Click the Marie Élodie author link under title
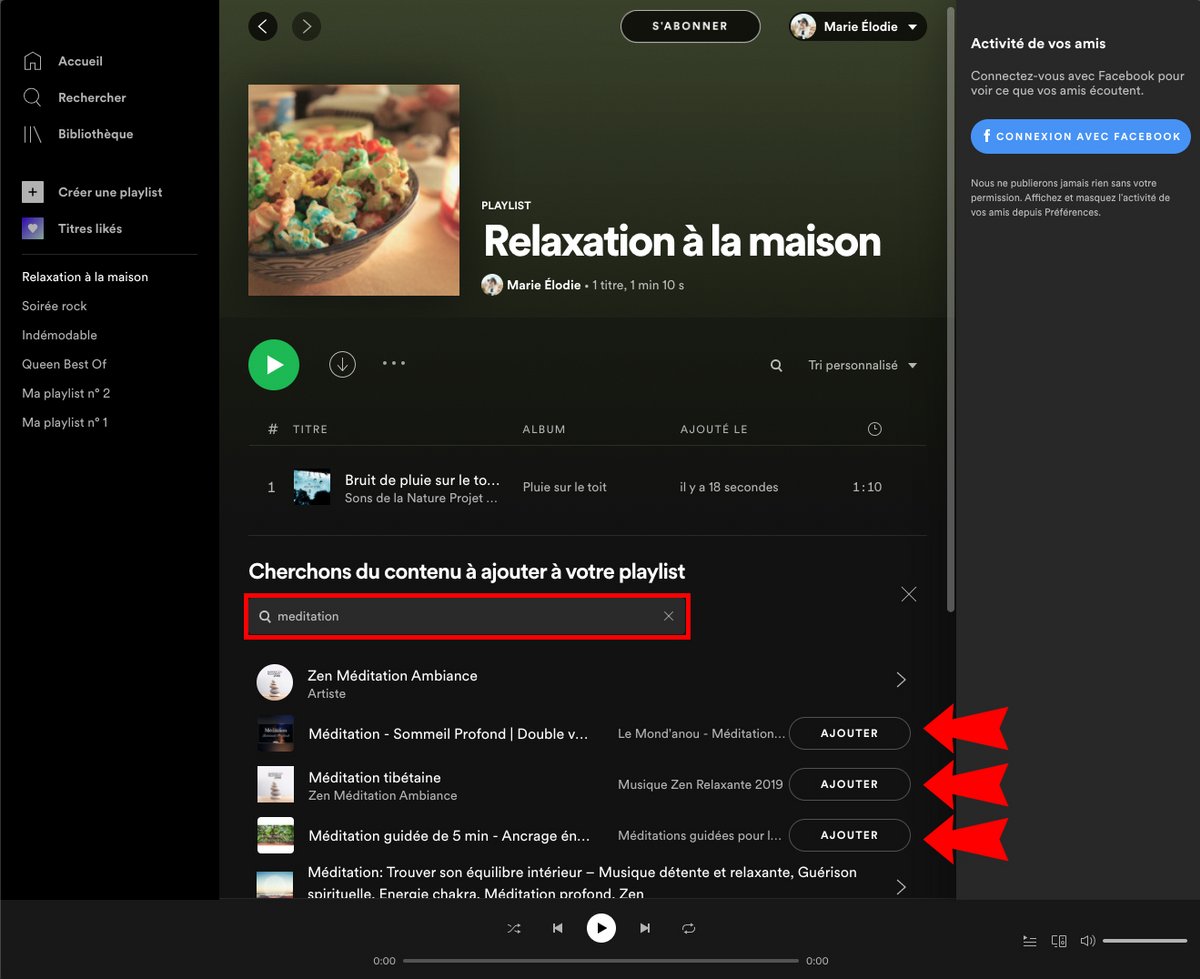Viewport: 1200px width, 979px height. tap(543, 285)
